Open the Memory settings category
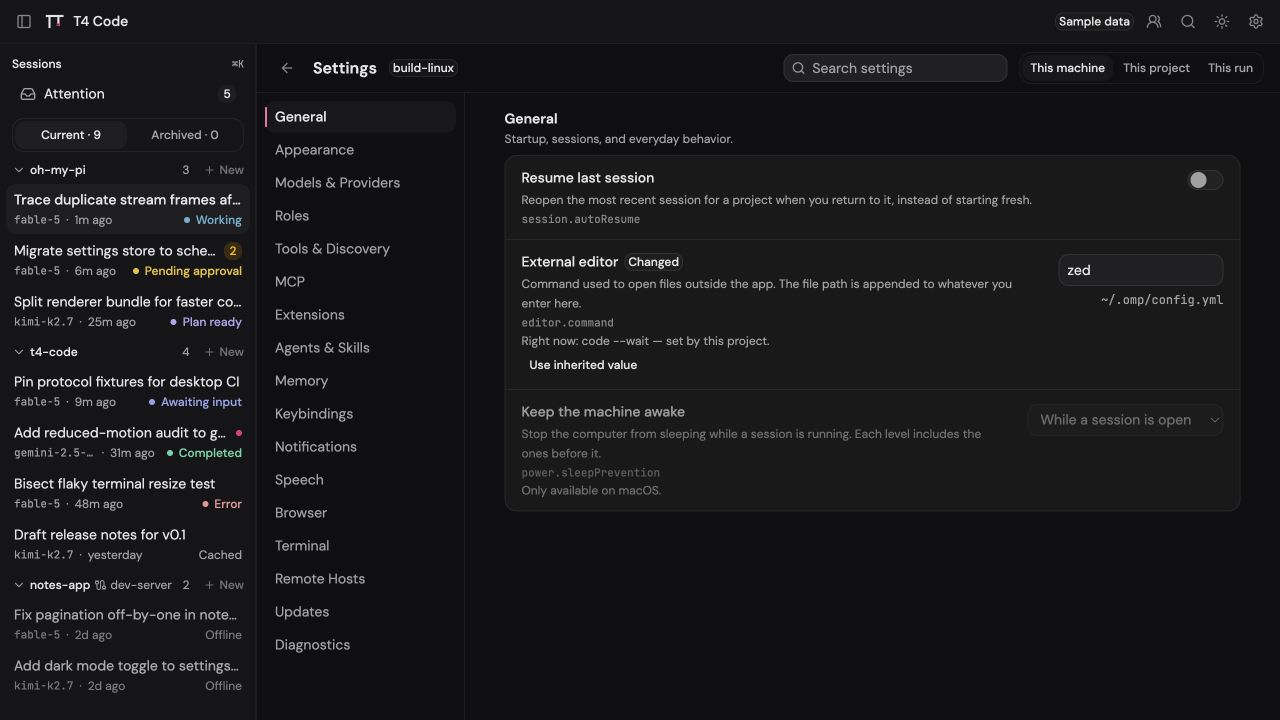This screenshot has width=1280, height=720. (360, 381)
